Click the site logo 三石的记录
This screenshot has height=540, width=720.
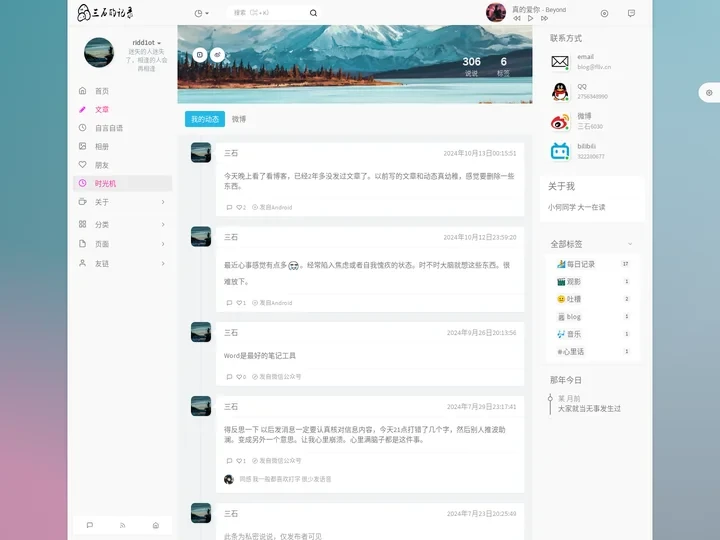105,12
